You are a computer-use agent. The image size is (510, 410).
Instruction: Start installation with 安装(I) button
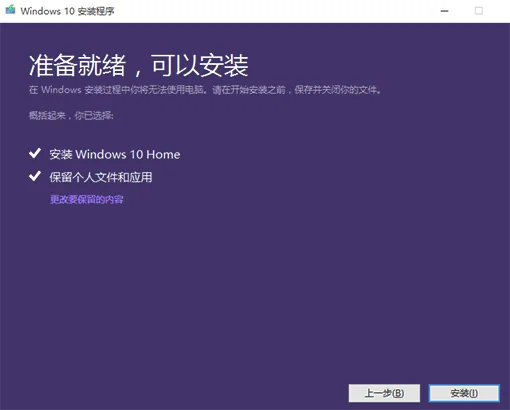point(464,393)
